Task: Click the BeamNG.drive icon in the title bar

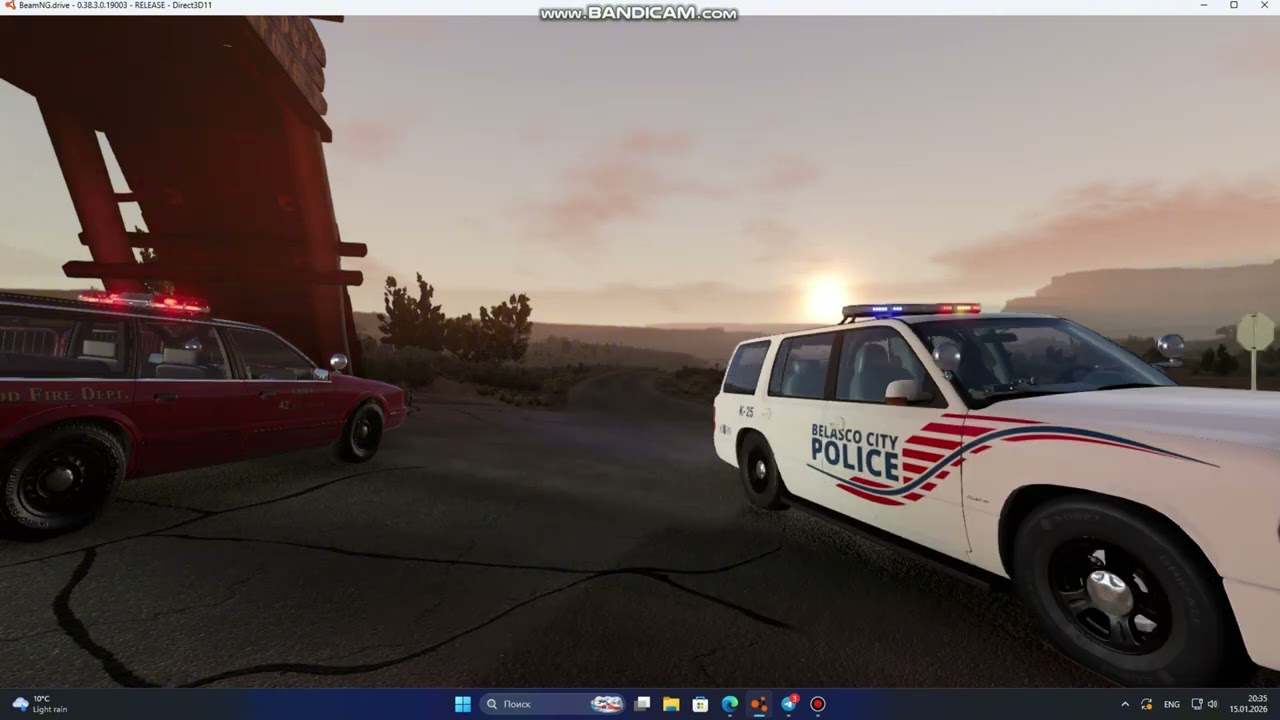Action: pos(9,5)
